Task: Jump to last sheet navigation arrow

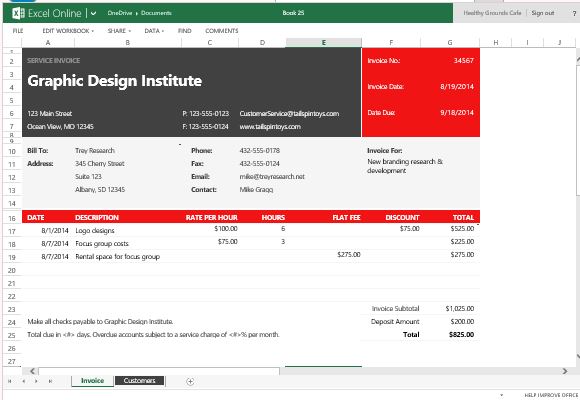Action: click(50, 381)
